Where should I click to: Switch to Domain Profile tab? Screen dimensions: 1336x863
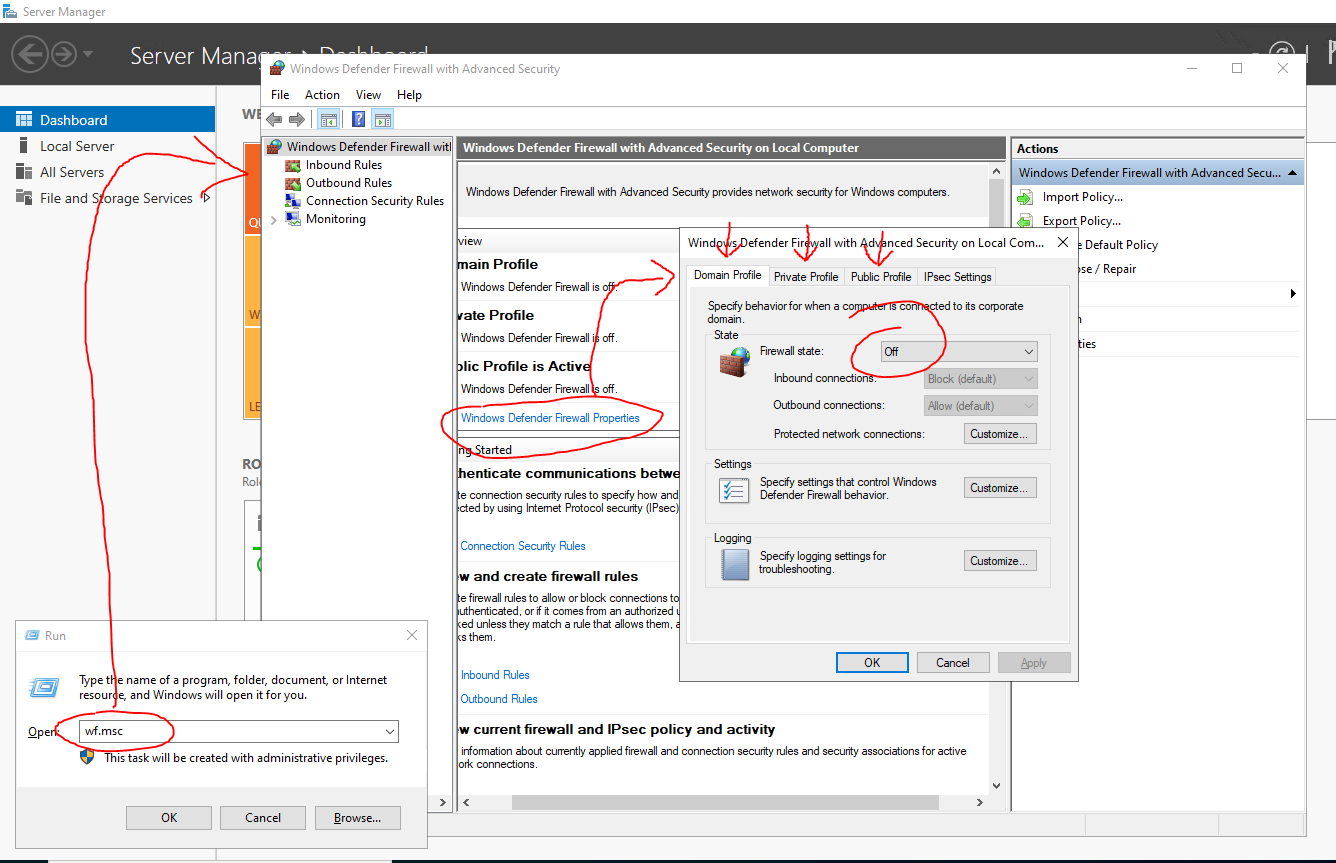(x=728, y=275)
